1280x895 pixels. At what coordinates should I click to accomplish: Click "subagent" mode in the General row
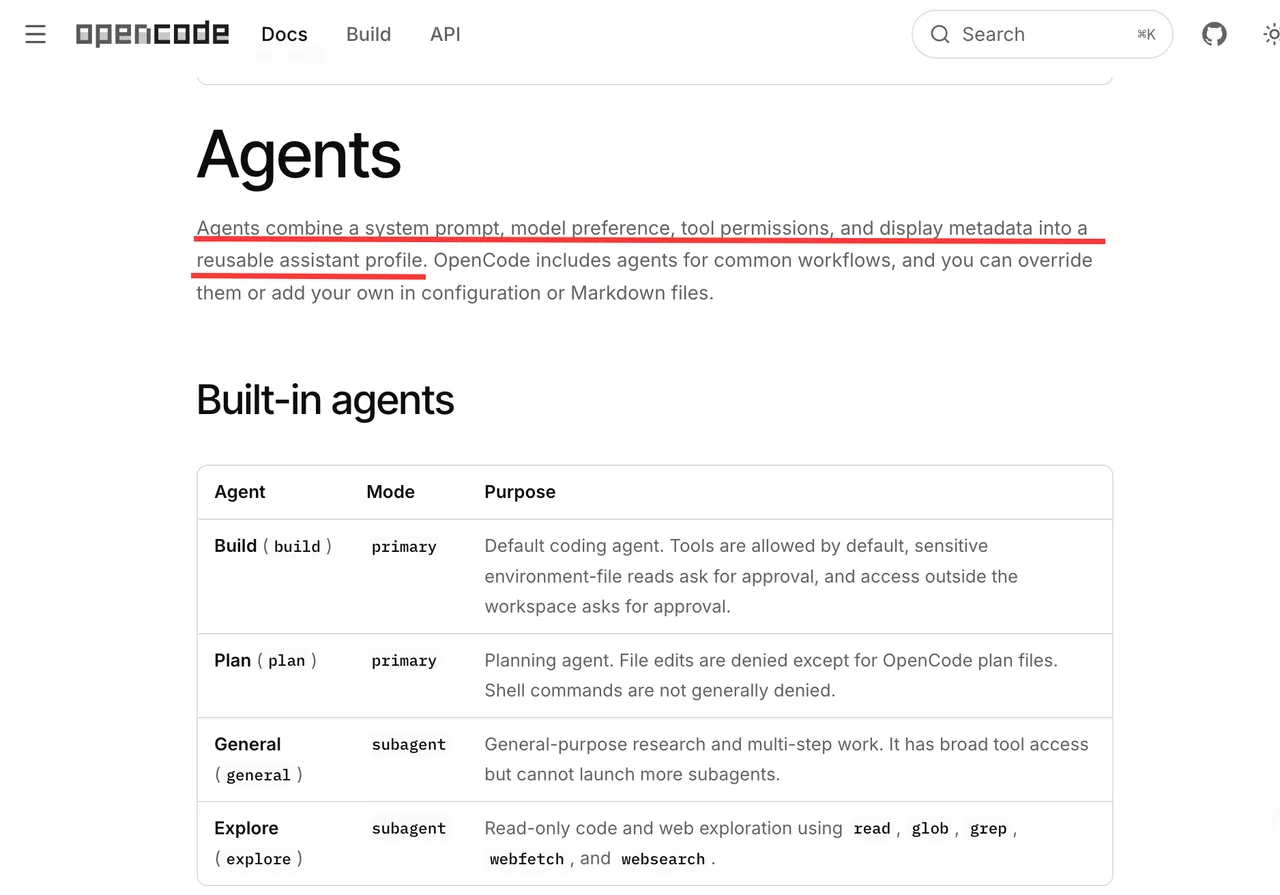tap(408, 745)
